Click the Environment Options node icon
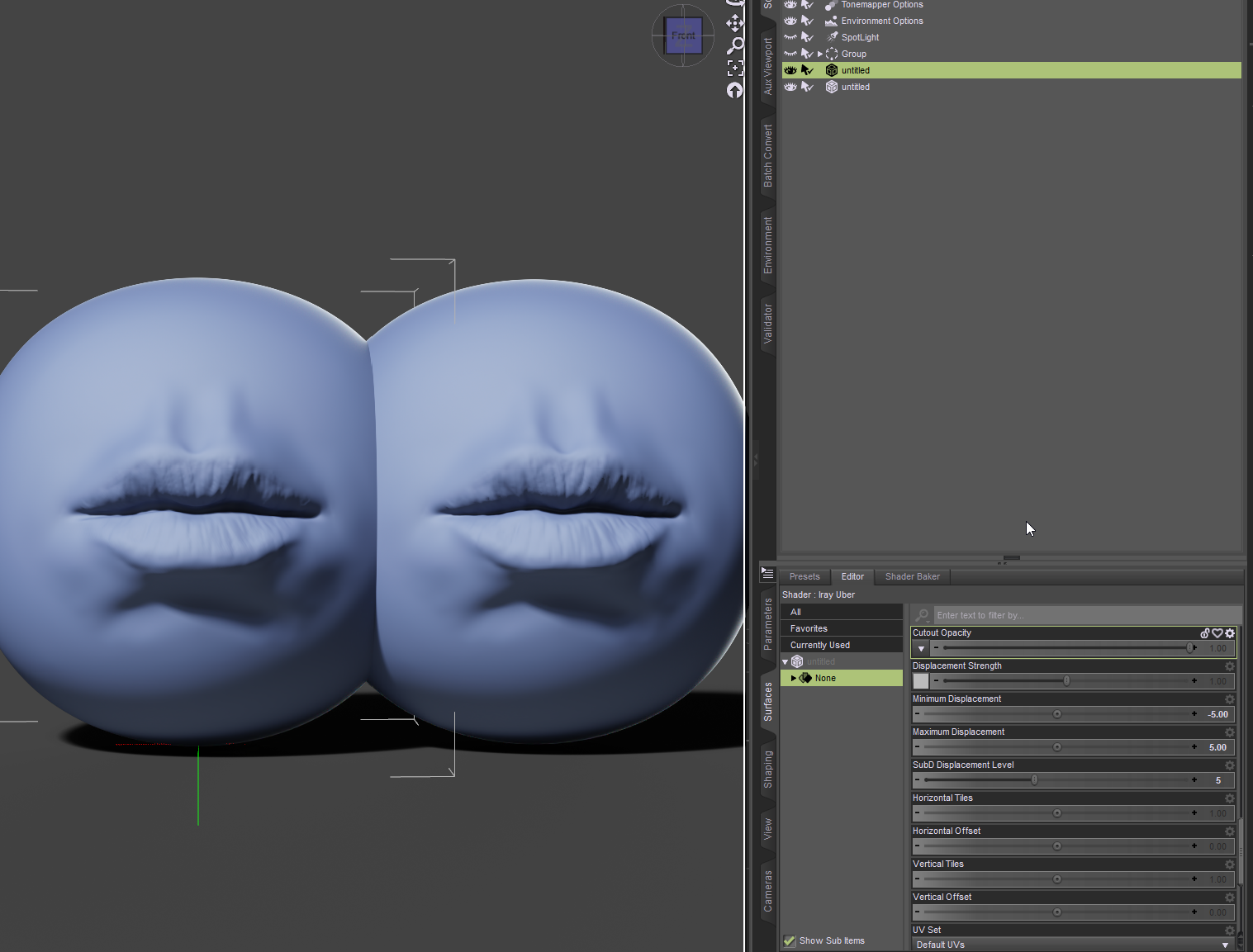Image resolution: width=1253 pixels, height=952 pixels. (831, 21)
